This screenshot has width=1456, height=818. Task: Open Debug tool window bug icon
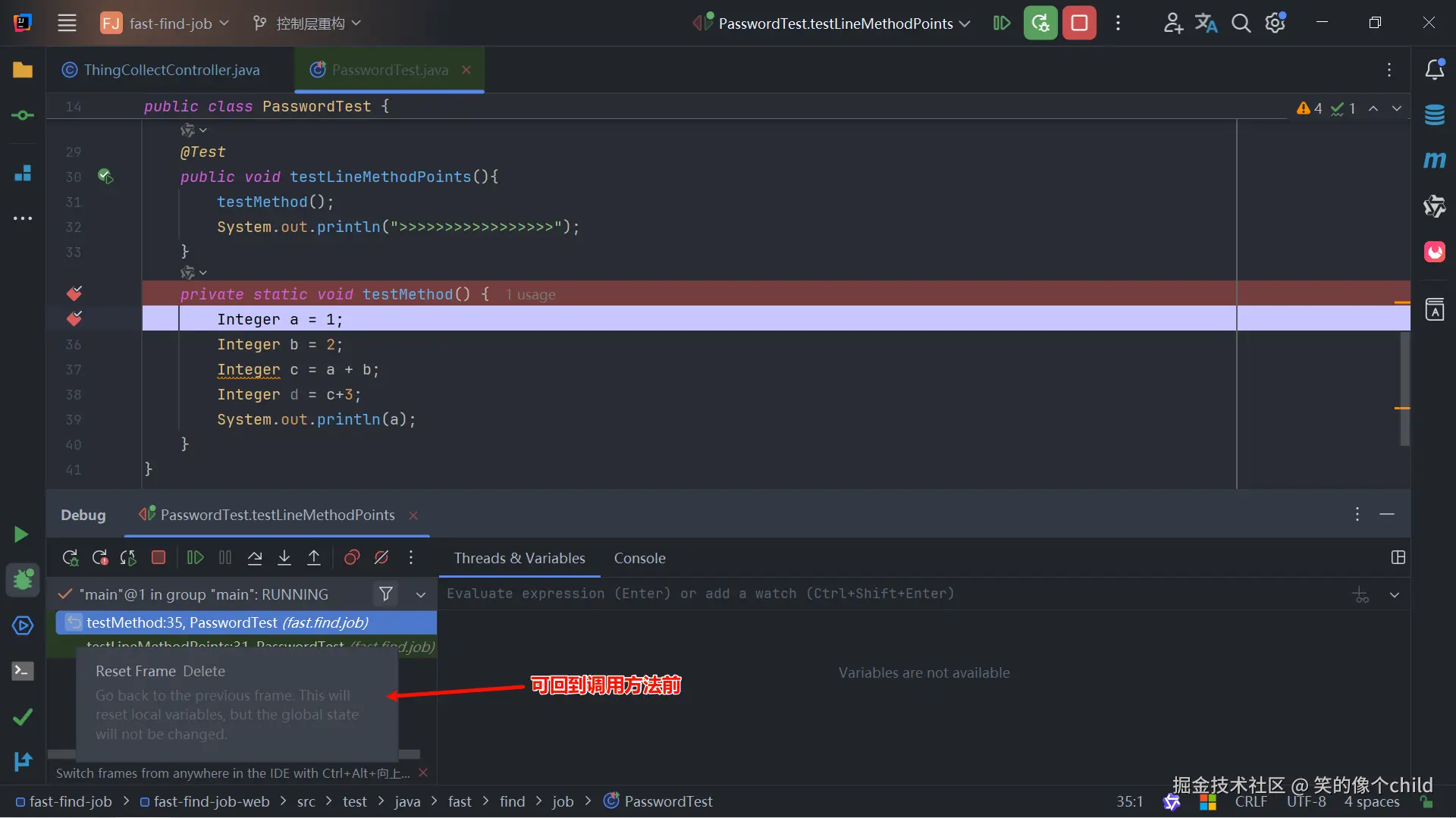click(x=23, y=580)
